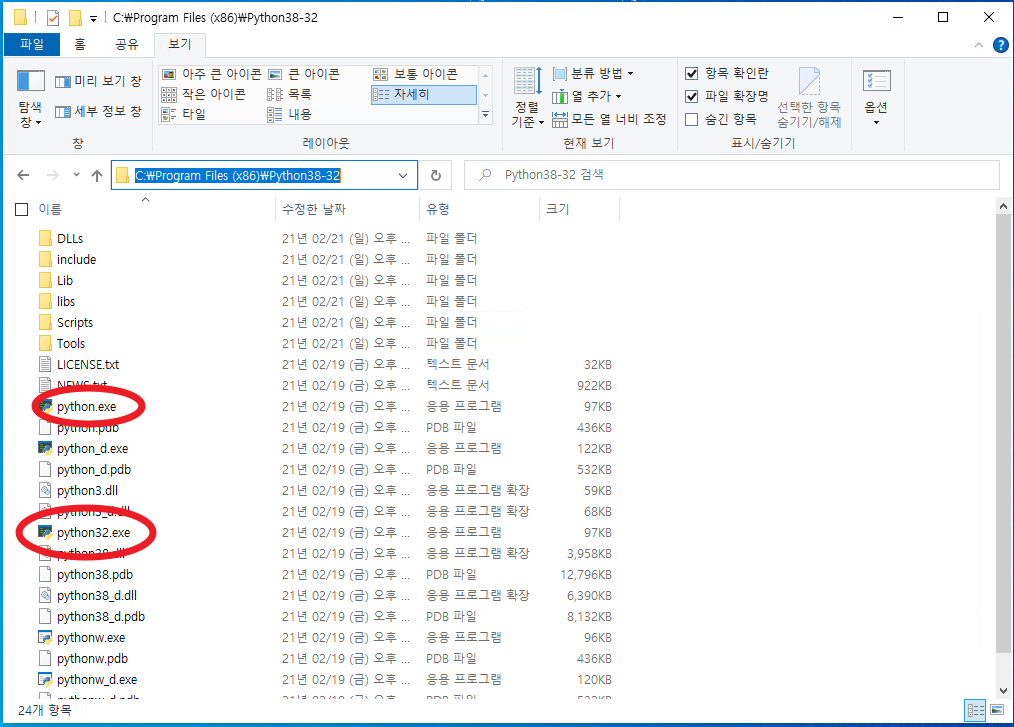Open 옵션 folder options button
1014x727 pixels.
click(876, 98)
